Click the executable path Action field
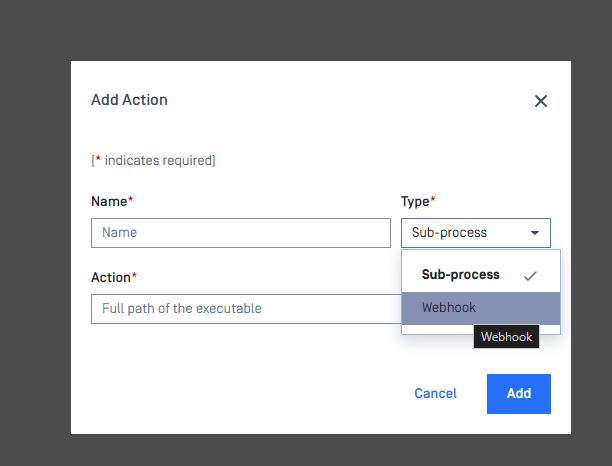The width and height of the screenshot is (612, 466). 246,309
